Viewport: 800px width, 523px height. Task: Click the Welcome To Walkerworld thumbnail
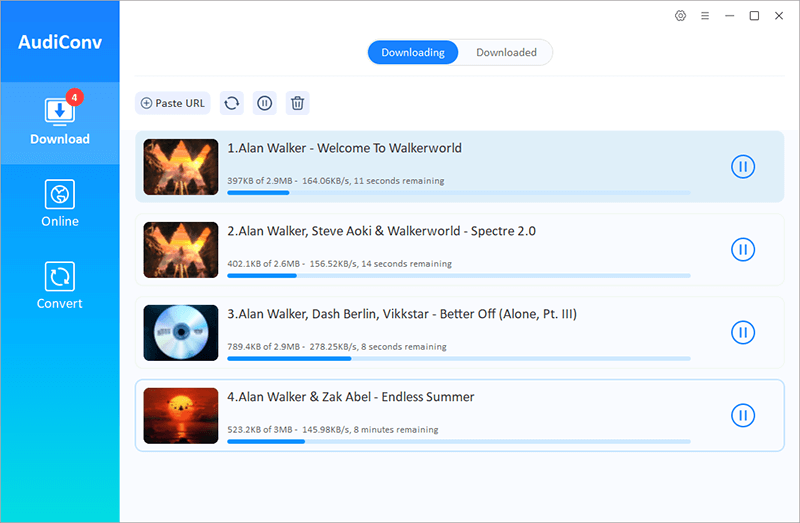point(181,167)
